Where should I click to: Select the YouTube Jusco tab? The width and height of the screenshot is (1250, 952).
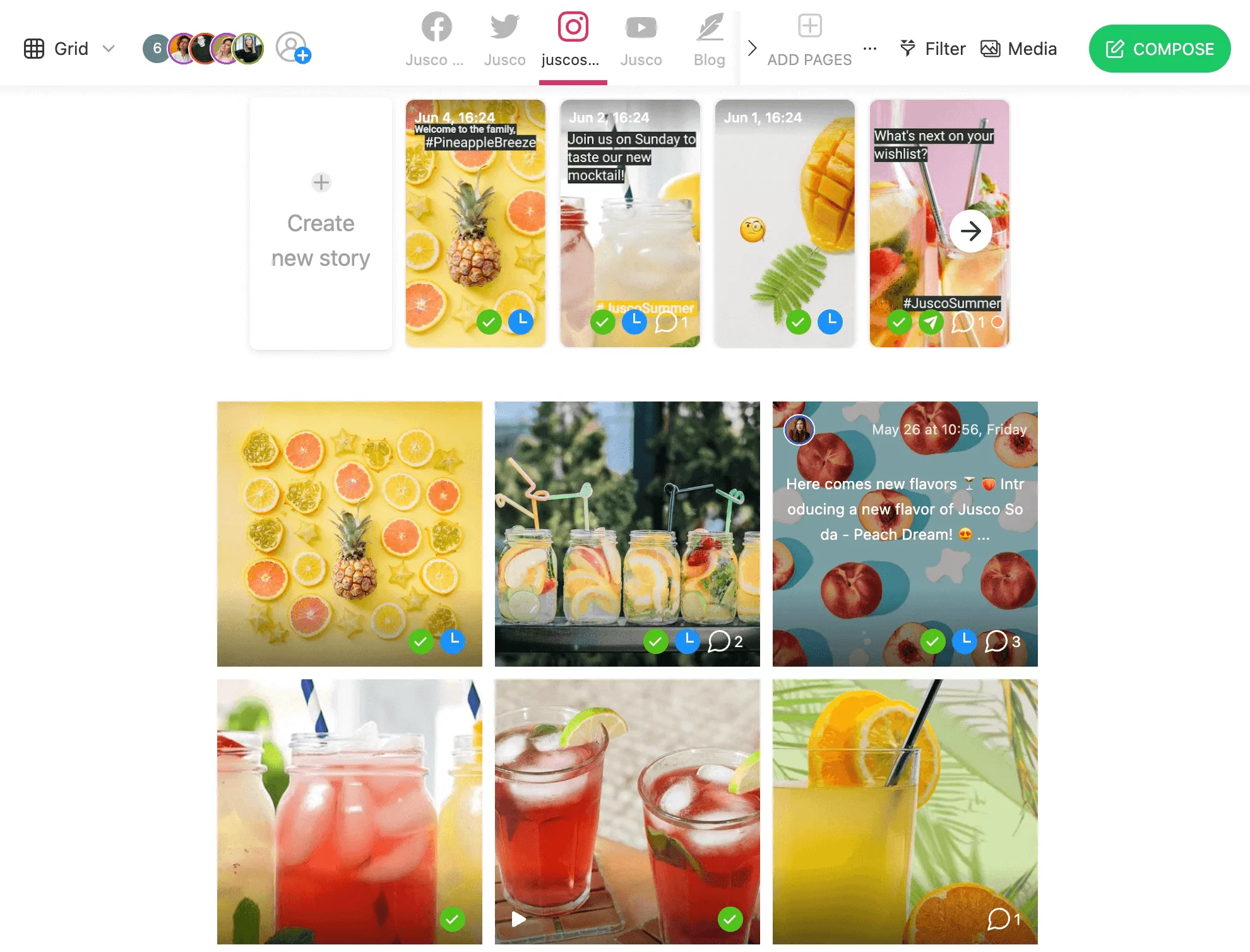(641, 40)
